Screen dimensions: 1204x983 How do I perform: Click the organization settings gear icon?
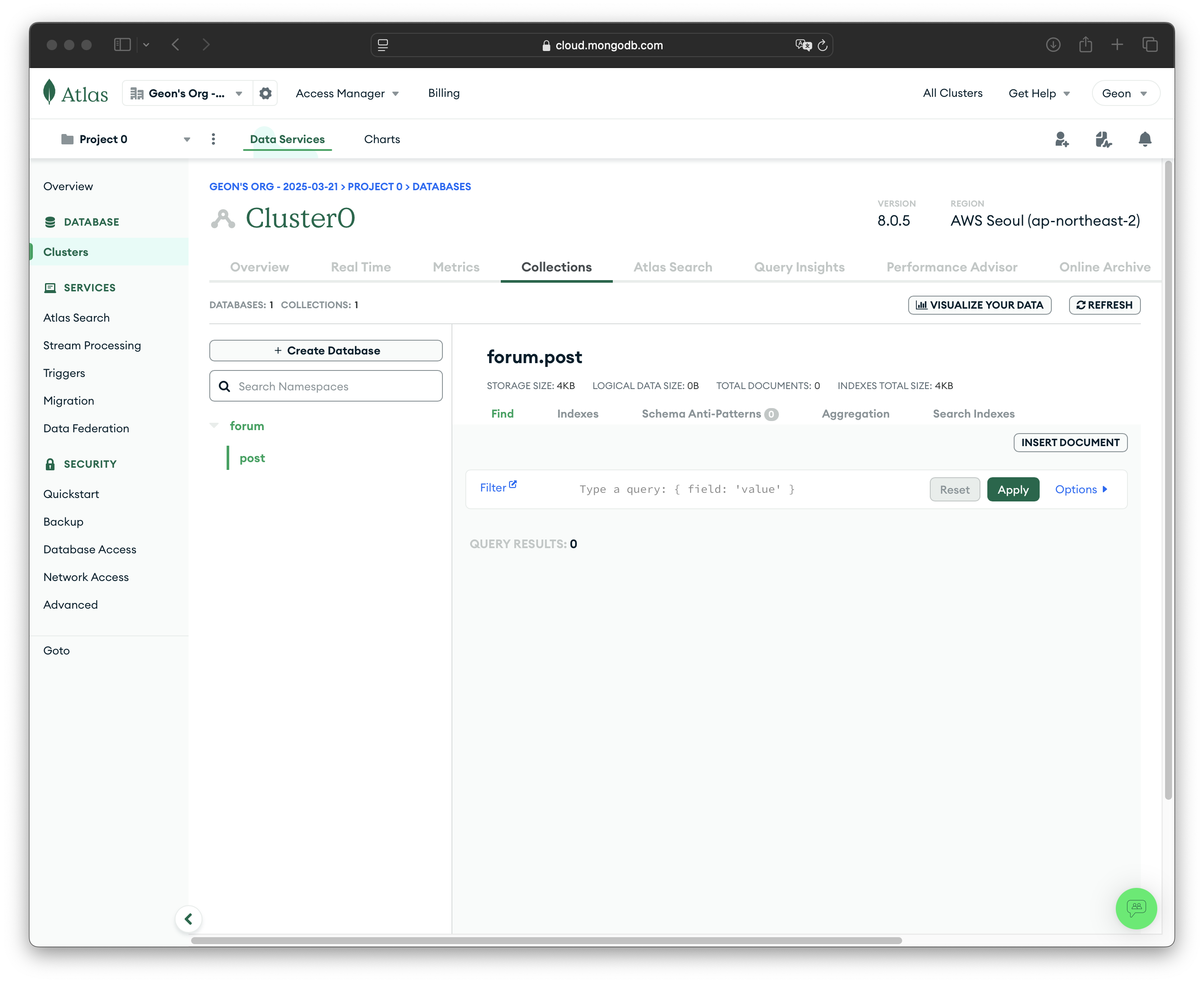pyautogui.click(x=265, y=93)
